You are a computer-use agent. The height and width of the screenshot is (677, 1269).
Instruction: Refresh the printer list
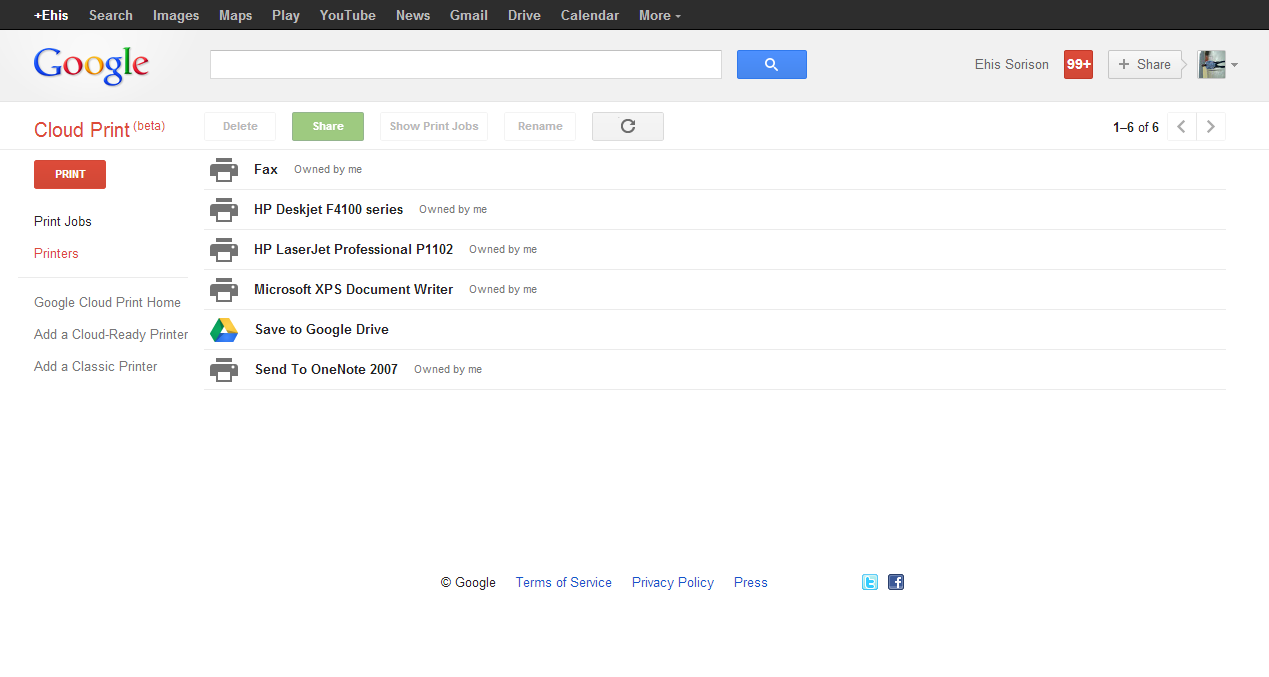pos(628,126)
